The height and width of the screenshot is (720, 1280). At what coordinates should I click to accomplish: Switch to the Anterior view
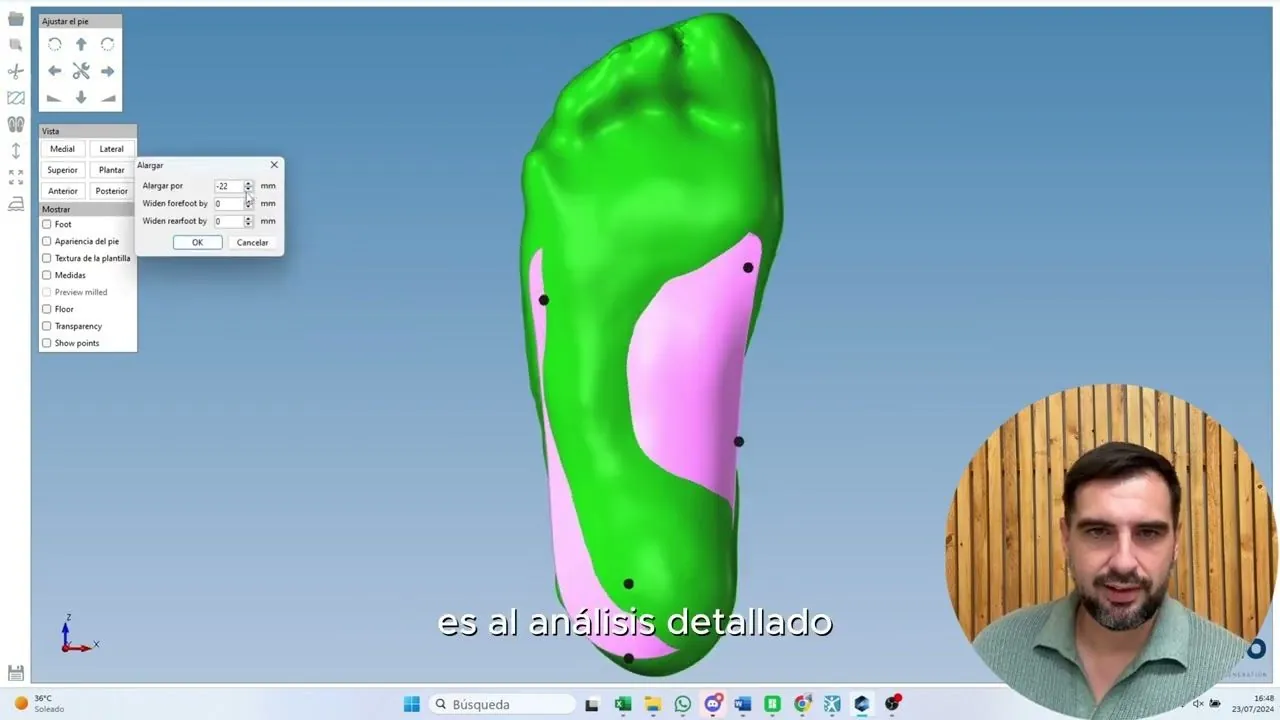62,191
